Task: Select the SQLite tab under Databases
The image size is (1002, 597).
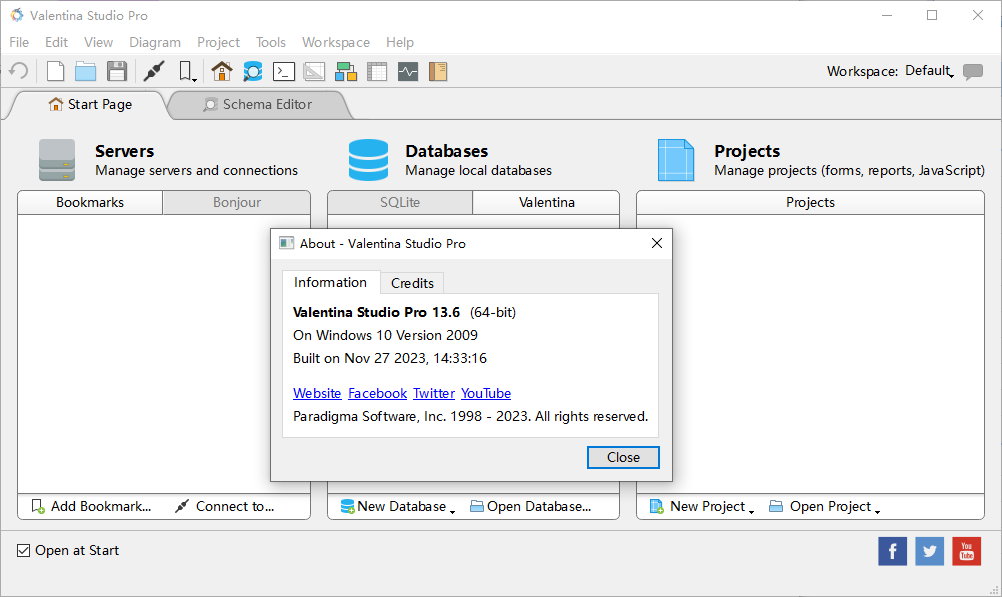Action: pyautogui.click(x=400, y=203)
